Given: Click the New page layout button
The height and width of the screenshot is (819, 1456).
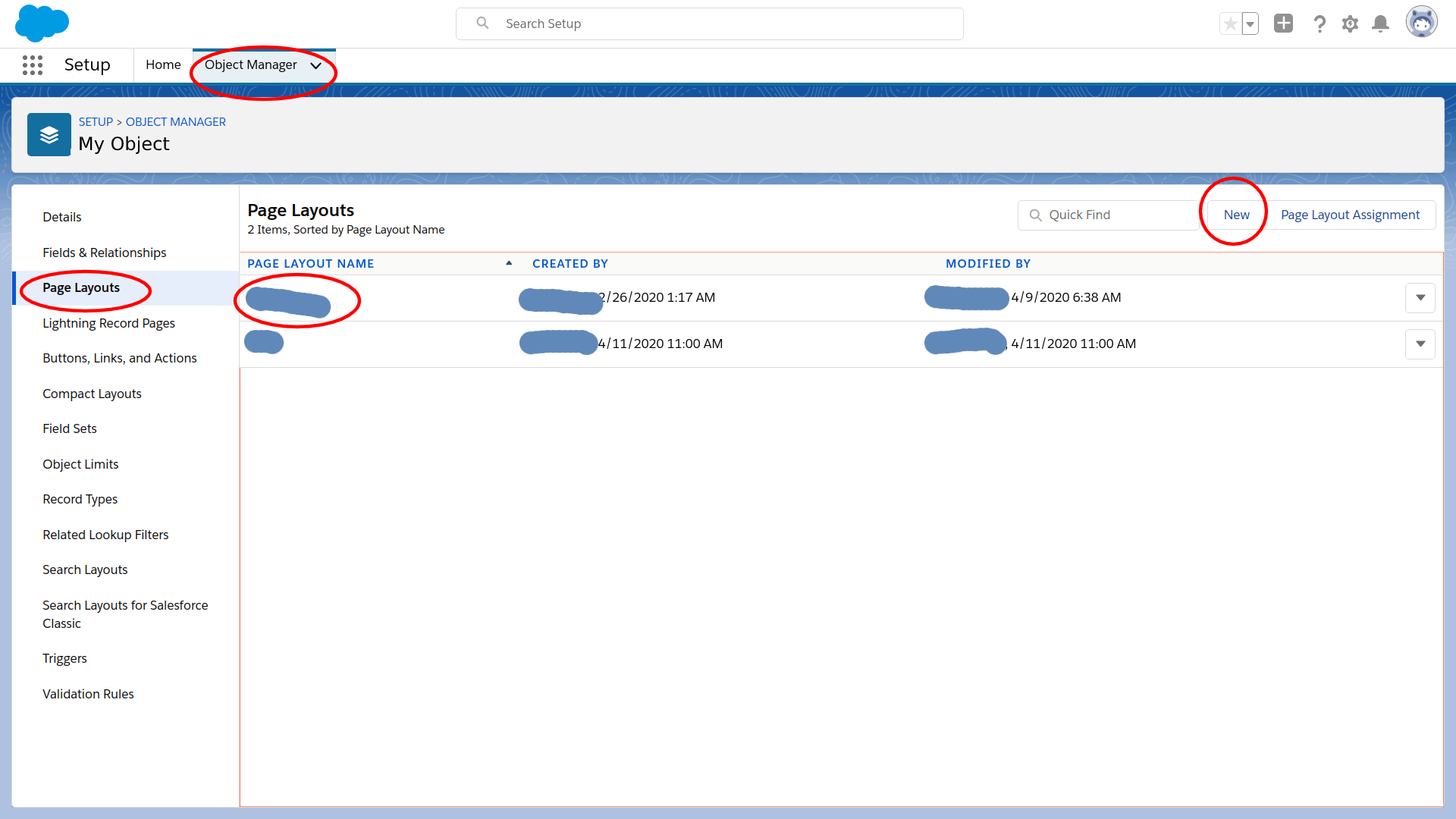Looking at the screenshot, I should coord(1236,215).
